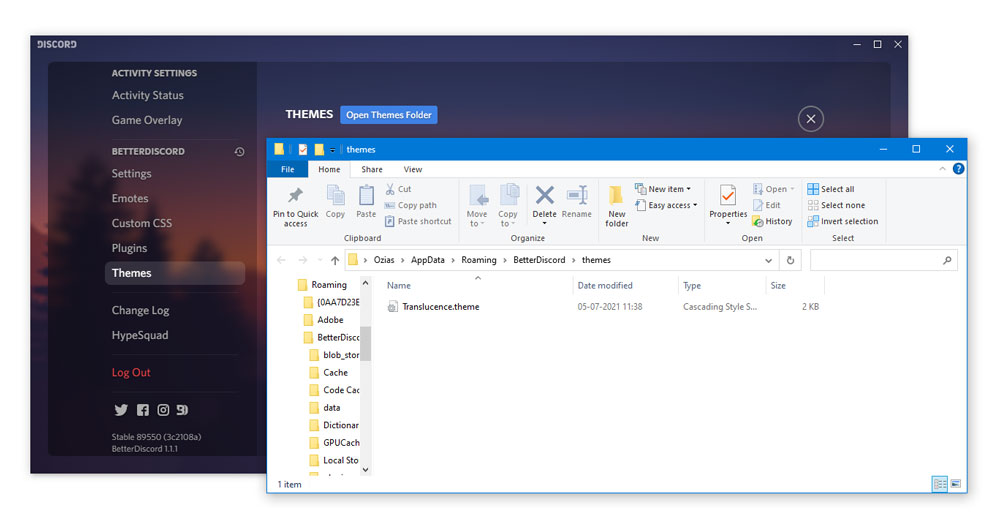Open Change Log in Discord sidebar

click(x=140, y=310)
